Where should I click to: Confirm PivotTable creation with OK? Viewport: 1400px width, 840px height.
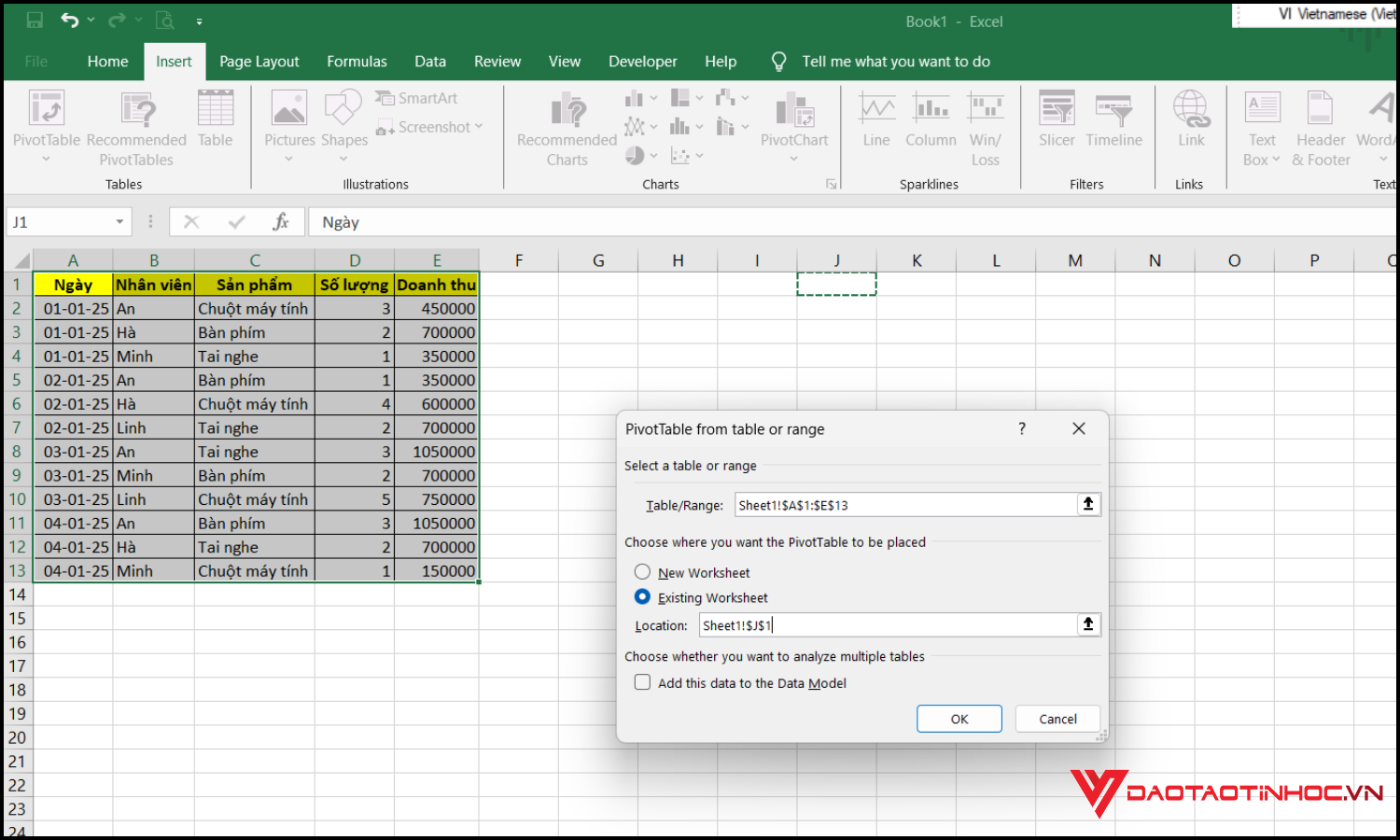[x=959, y=718]
